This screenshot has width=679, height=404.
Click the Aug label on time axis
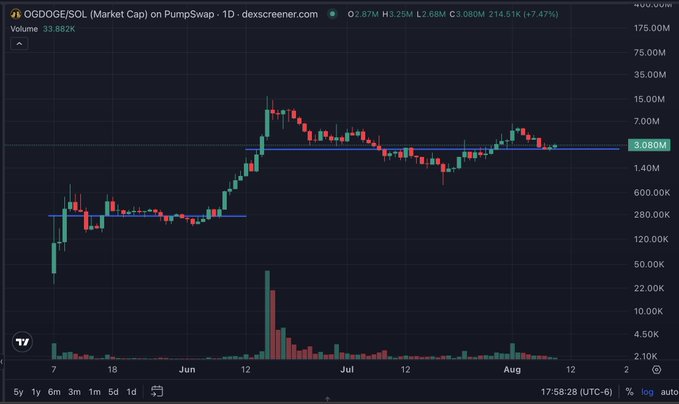pos(512,370)
